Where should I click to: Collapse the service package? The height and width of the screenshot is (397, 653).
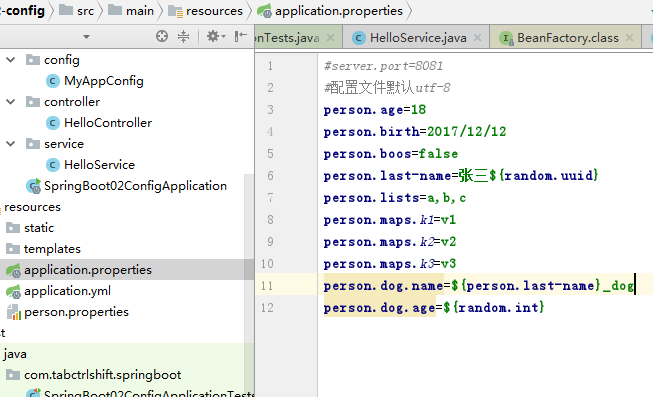tap(11, 144)
